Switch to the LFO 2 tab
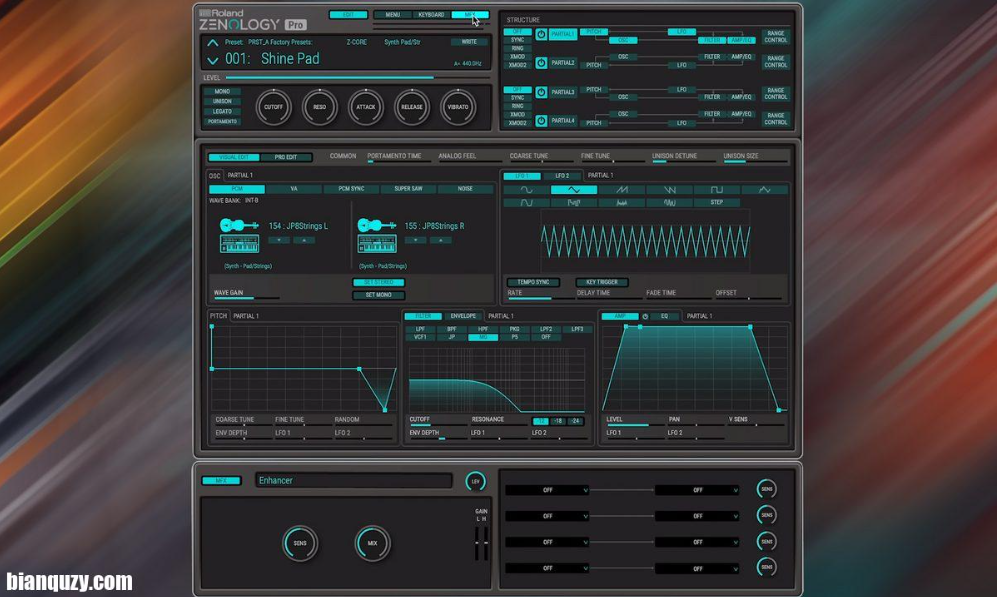This screenshot has width=997, height=597. (562, 175)
